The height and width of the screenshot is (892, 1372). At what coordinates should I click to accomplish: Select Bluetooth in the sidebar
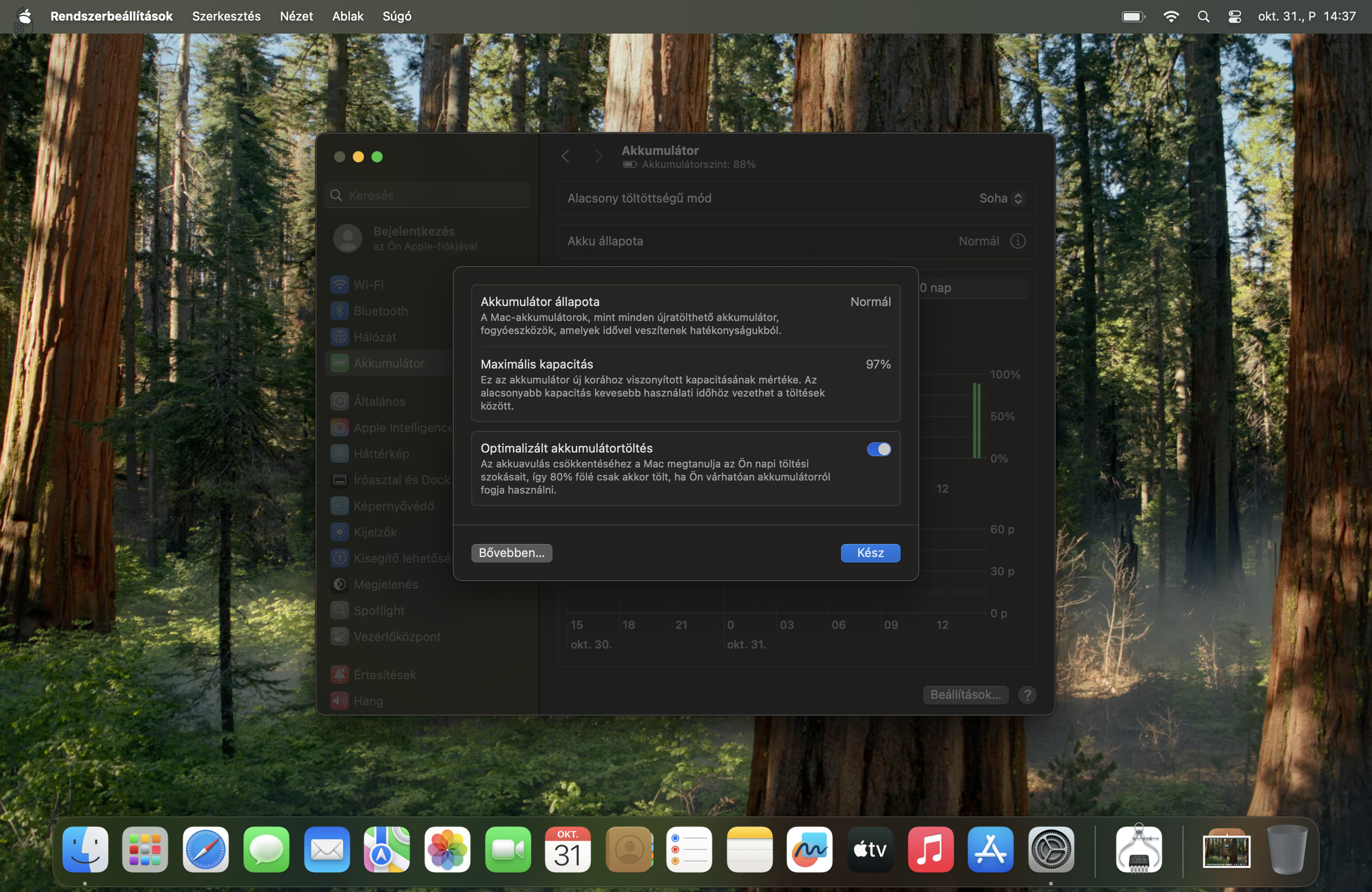coord(380,311)
